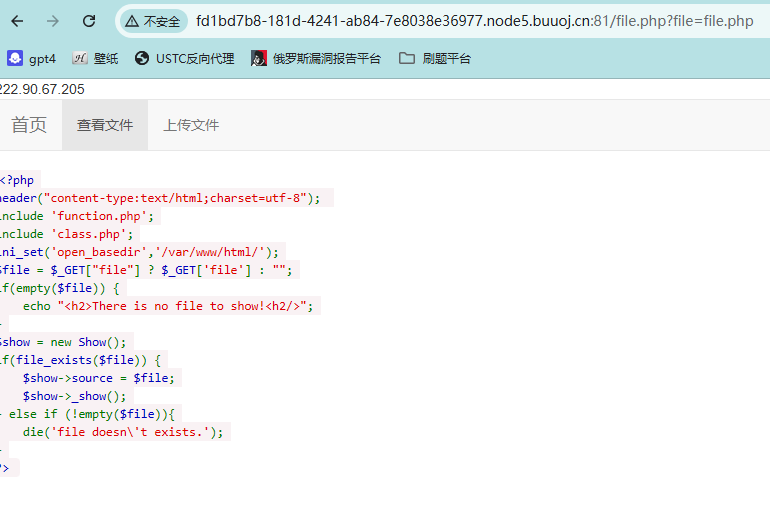The height and width of the screenshot is (532, 770).
Task: Select the 查看文件 navigation tab
Action: (x=105, y=125)
